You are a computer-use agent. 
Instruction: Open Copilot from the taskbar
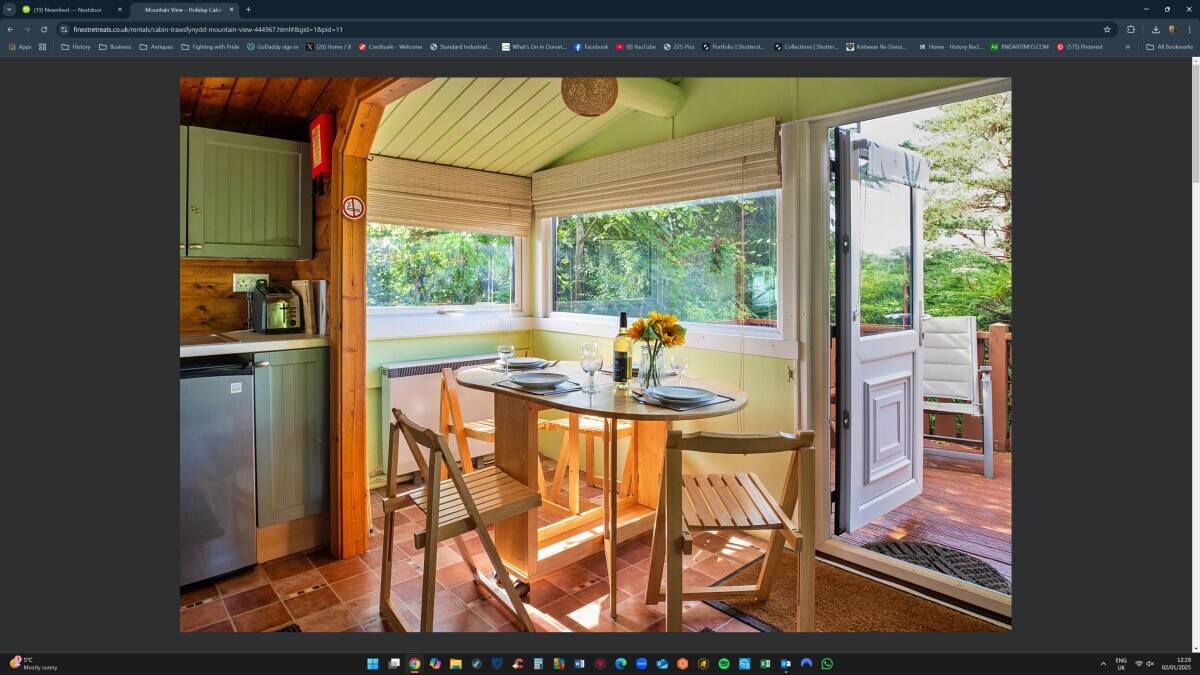pos(435,663)
